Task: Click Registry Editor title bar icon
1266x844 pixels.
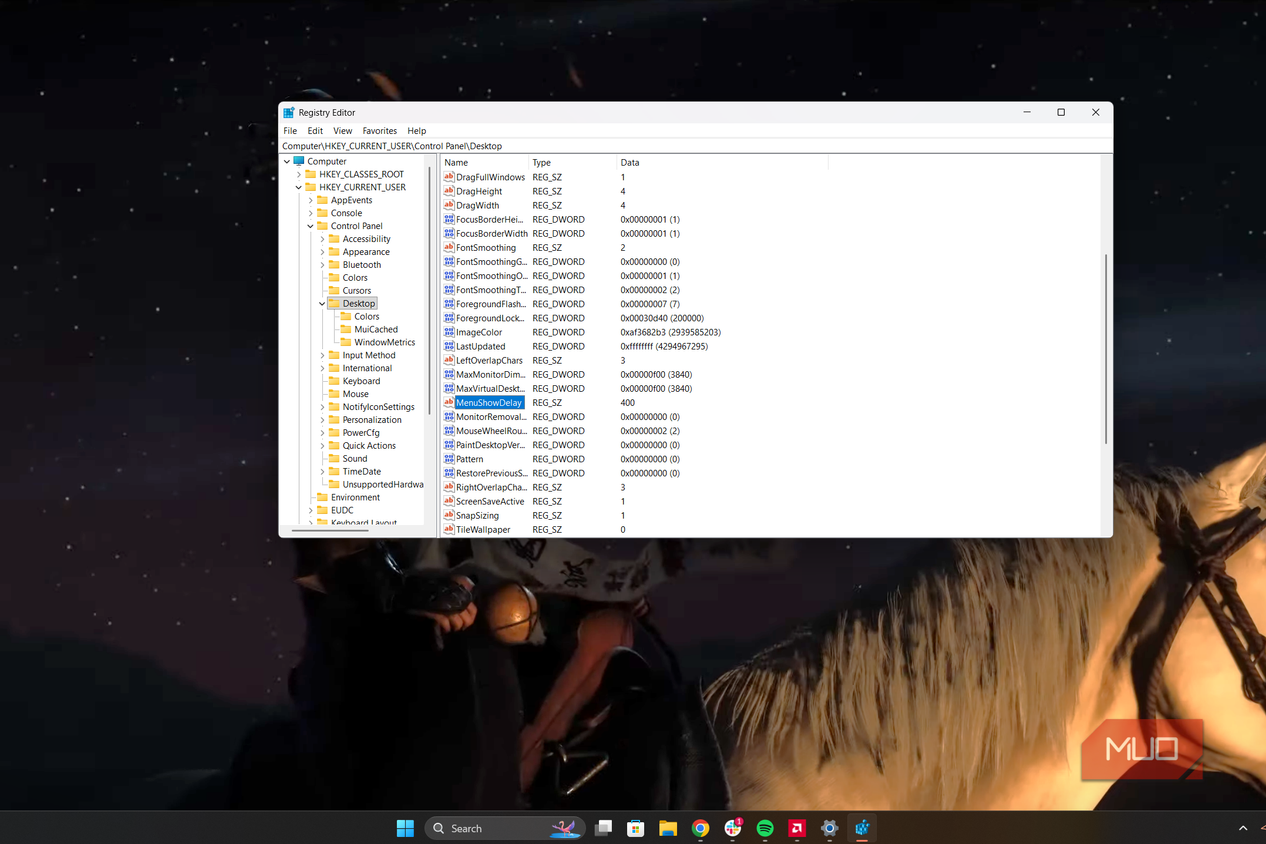Action: tap(289, 113)
